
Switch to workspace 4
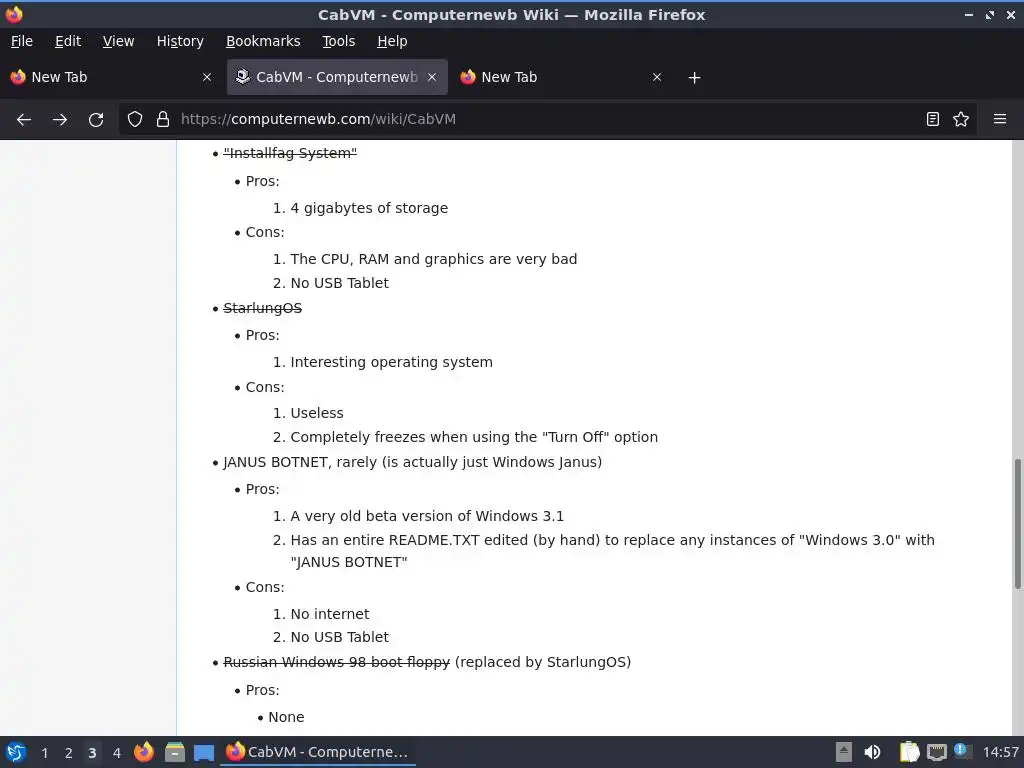pyautogui.click(x=117, y=753)
